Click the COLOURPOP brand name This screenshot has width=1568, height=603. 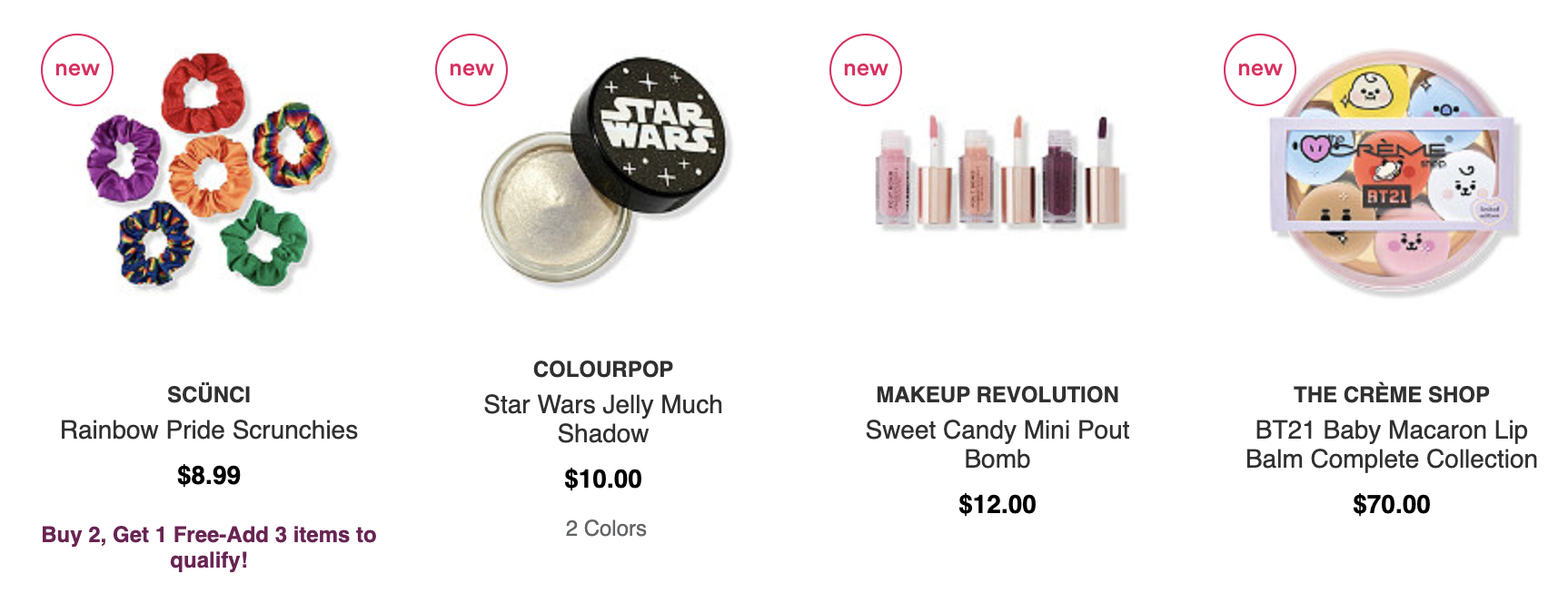click(603, 370)
